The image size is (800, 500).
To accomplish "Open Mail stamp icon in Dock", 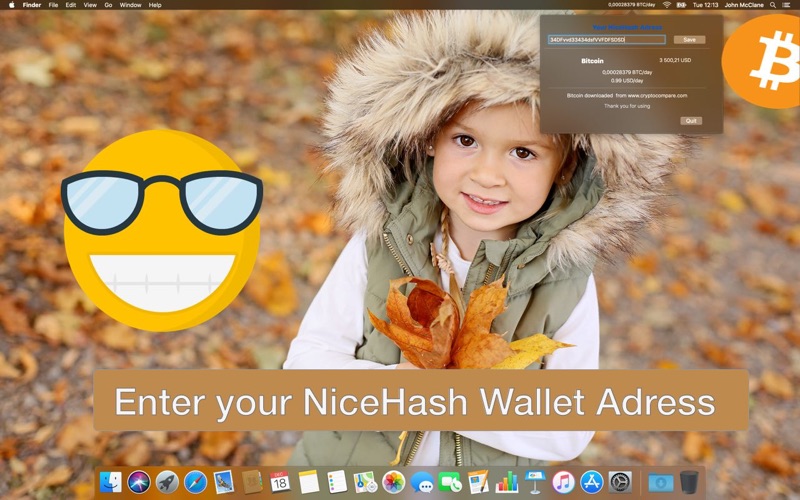I will [223, 482].
